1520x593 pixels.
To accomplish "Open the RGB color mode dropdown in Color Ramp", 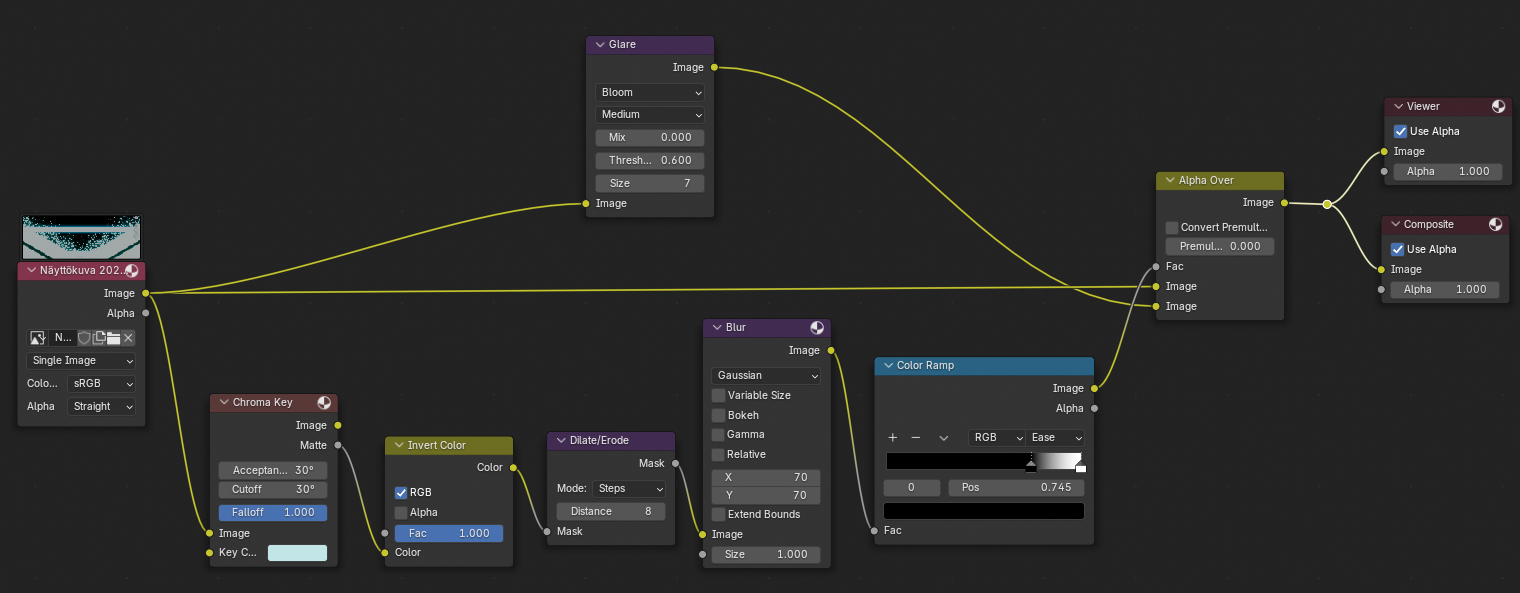I will [x=997, y=438].
